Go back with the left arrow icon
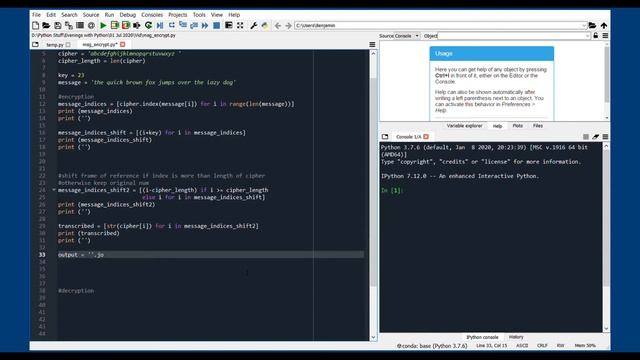This screenshot has height=360, width=640. [278, 25]
